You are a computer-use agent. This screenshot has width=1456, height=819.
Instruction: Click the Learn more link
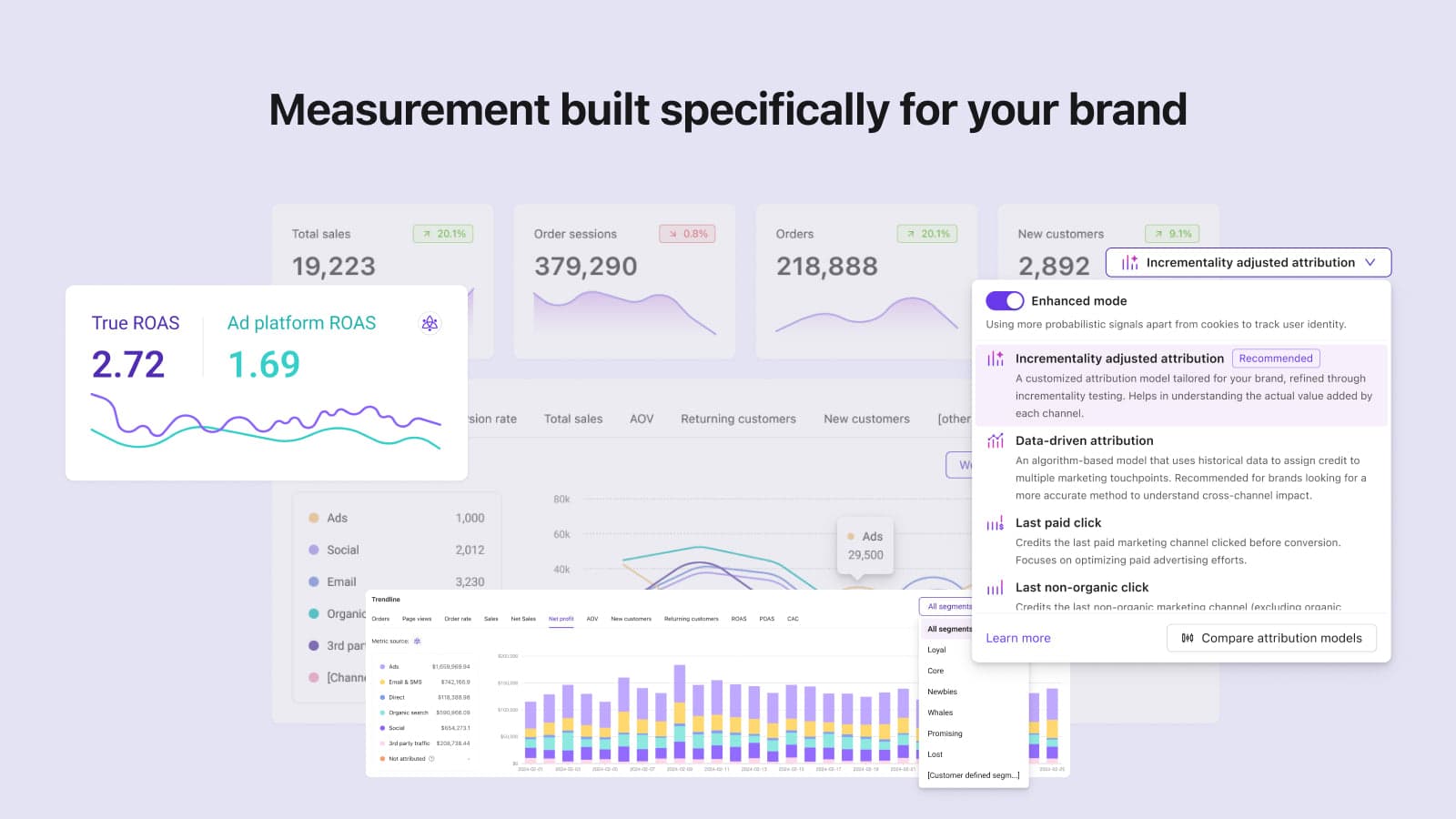tap(1017, 638)
